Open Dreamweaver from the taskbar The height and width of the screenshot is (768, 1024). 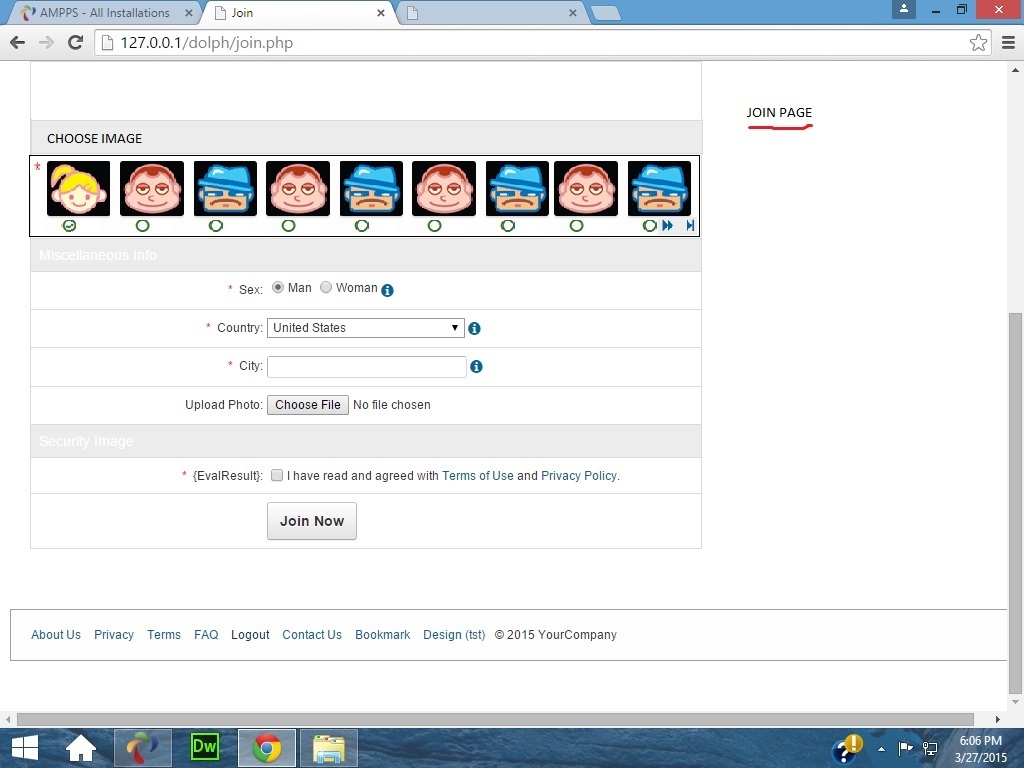coord(204,748)
